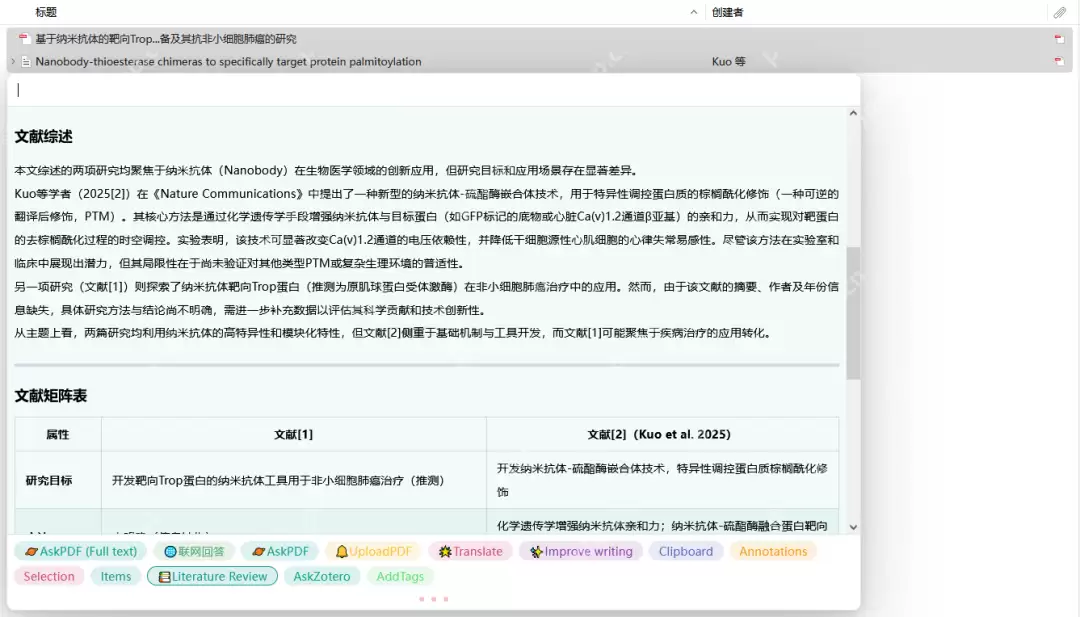Image resolution: width=1080 pixels, height=617 pixels.
Task: Open the UploadPDF tool
Action: (373, 551)
